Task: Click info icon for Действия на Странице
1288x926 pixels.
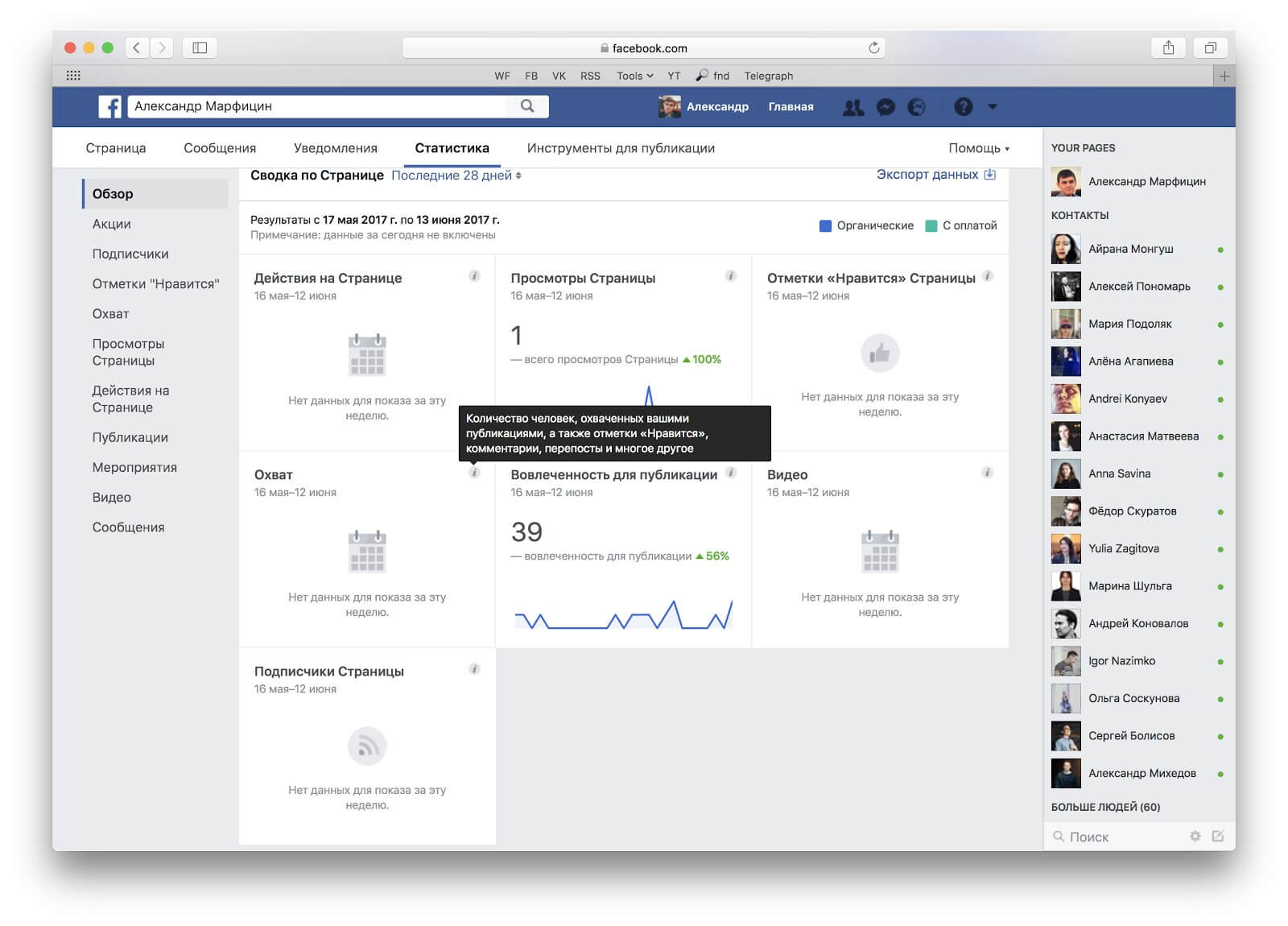Action: point(475,276)
